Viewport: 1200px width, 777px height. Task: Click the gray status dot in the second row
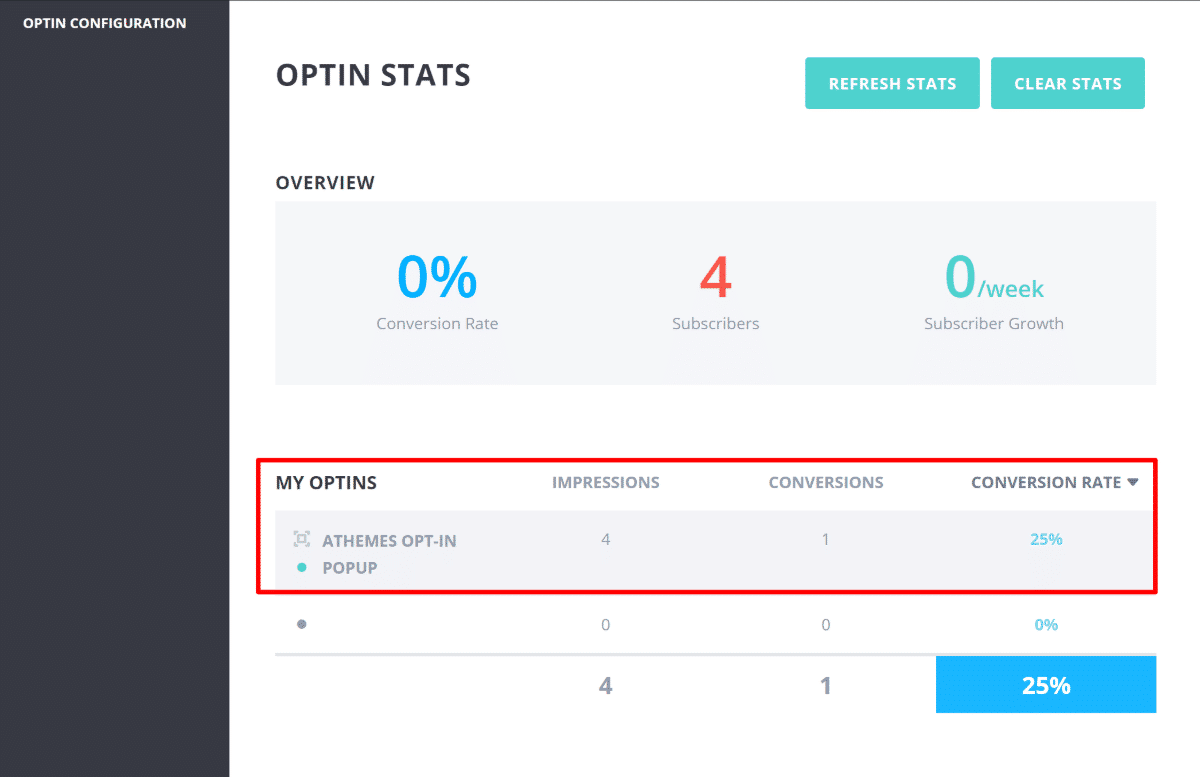click(x=300, y=623)
